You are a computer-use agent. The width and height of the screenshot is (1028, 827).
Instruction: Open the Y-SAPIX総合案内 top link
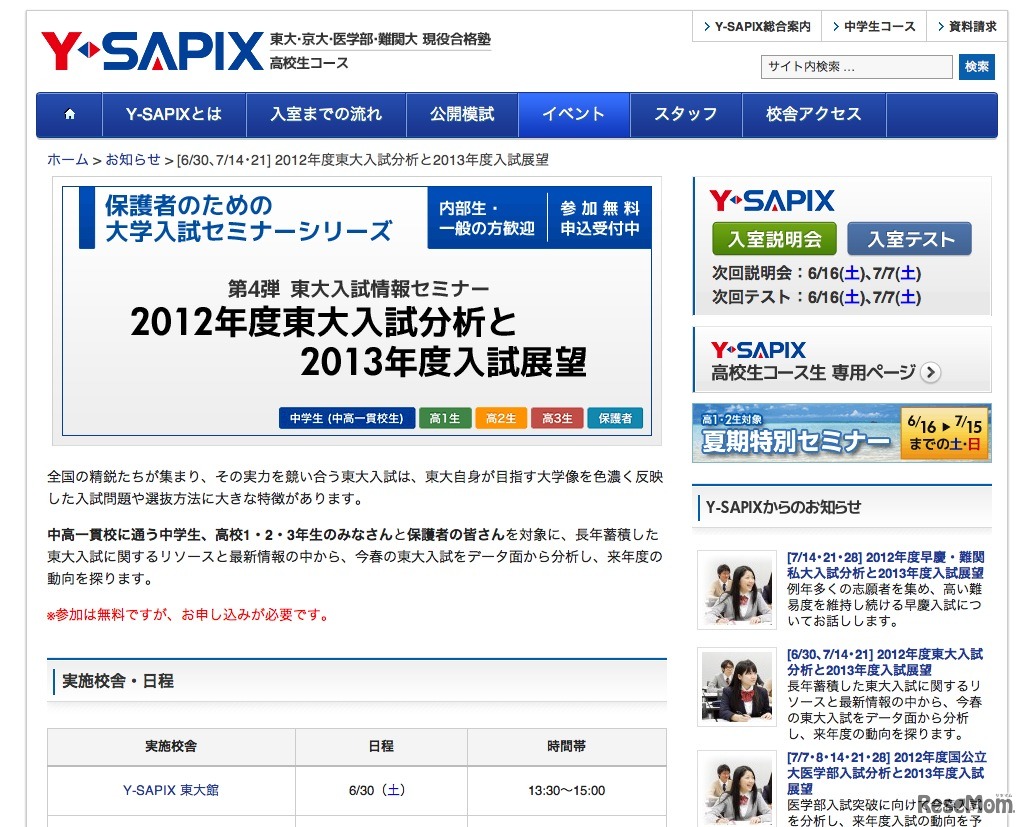[x=756, y=27]
